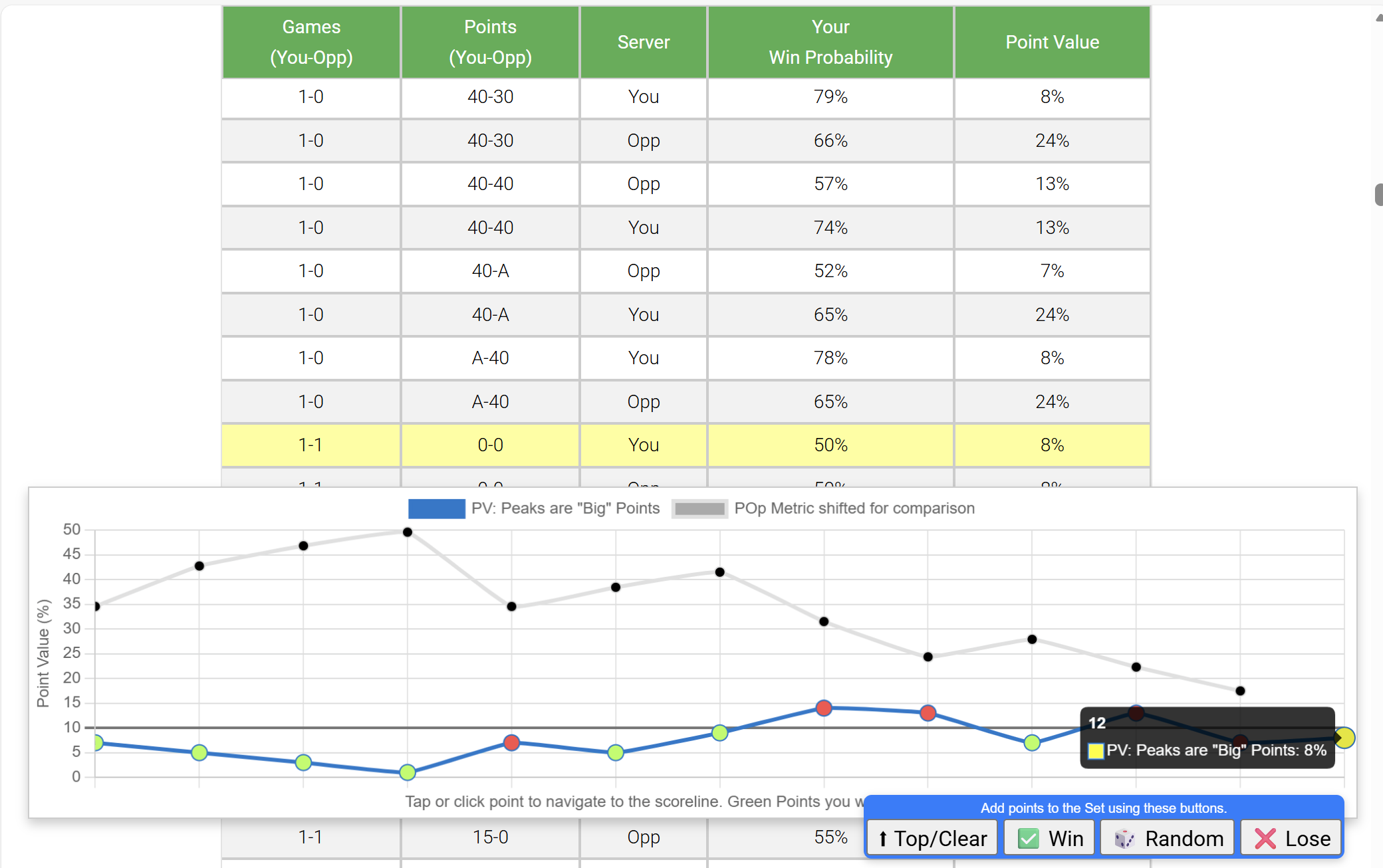This screenshot has width=1383, height=868.
Task: Click the red X Lose button
Action: (1291, 838)
